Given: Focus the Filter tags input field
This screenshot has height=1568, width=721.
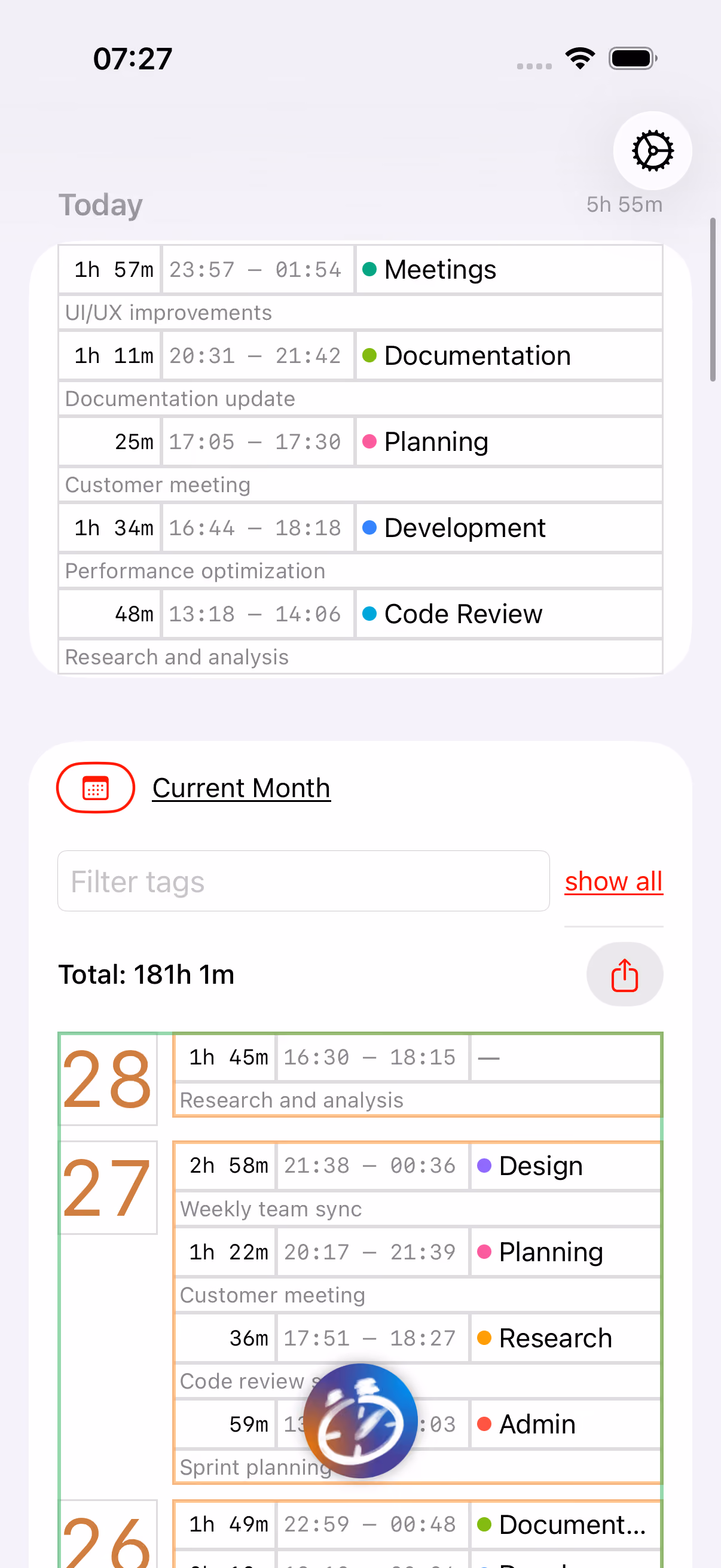Looking at the screenshot, I should pyautogui.click(x=304, y=881).
